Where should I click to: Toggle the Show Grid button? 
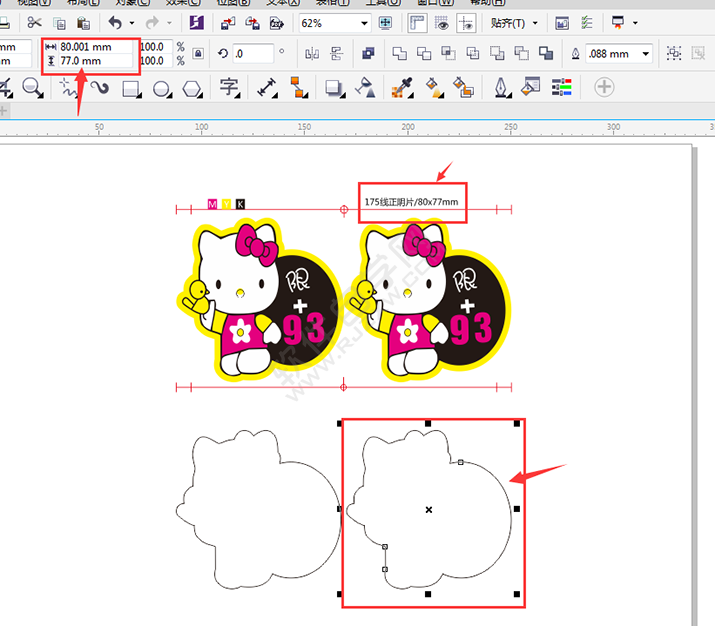[441, 23]
